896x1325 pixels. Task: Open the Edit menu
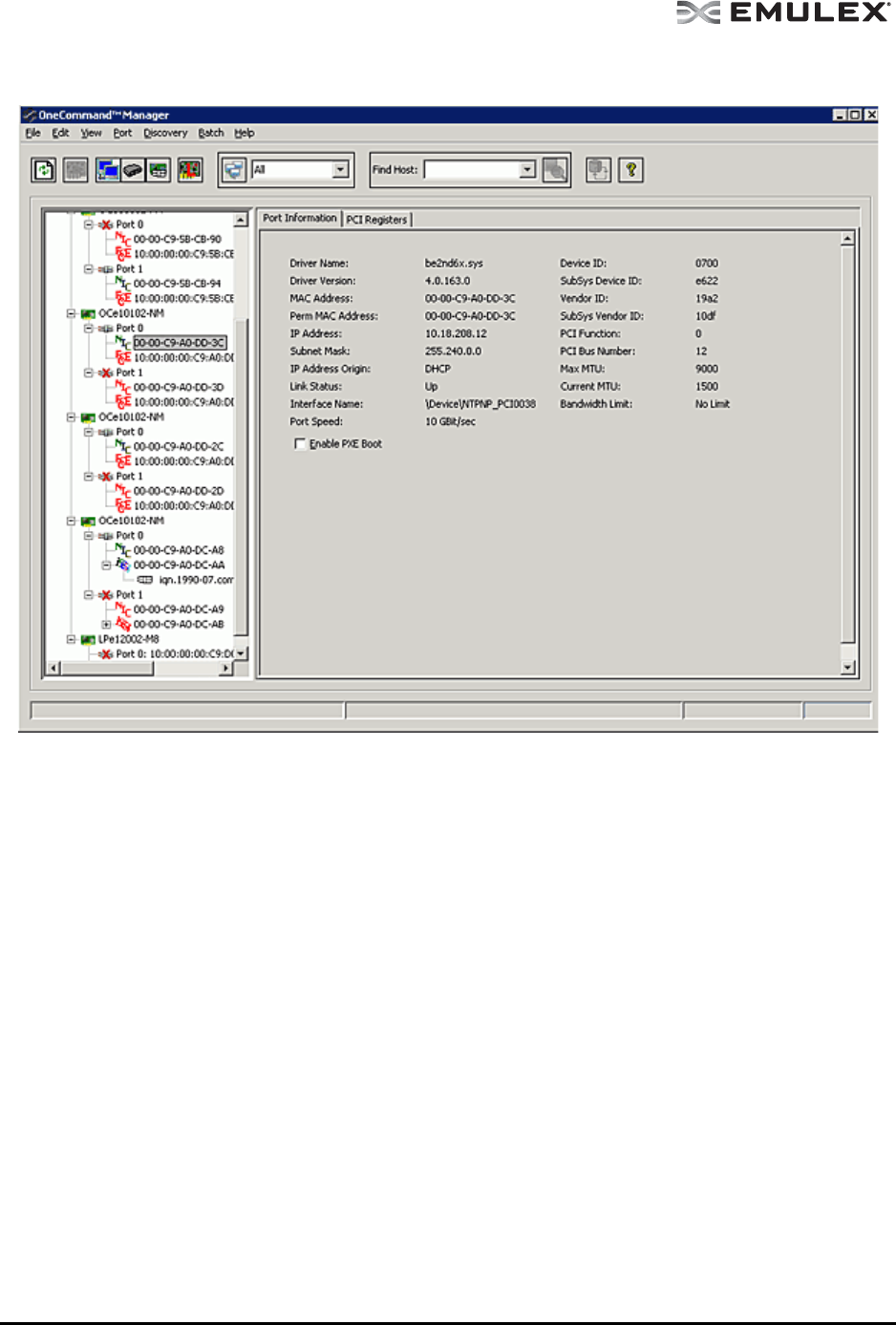(x=60, y=133)
